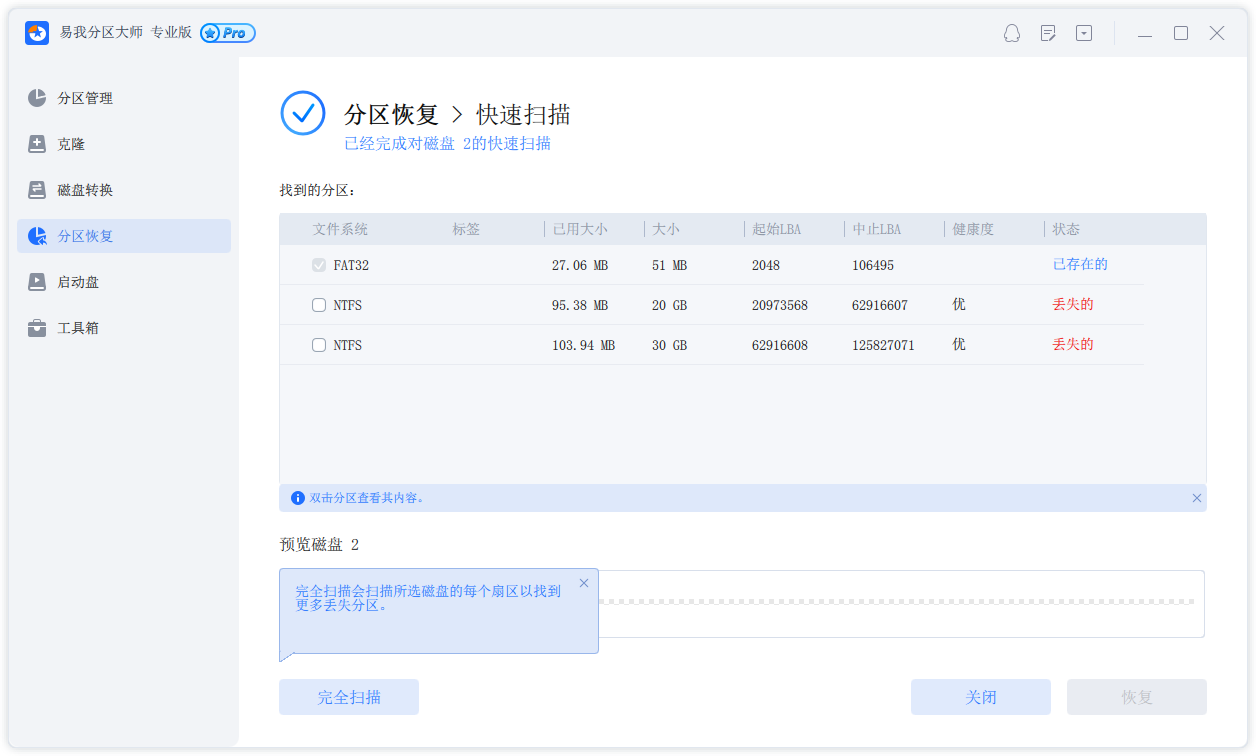Viewport: 1256px width, 756px height.
Task: Open the feedback note icon in title bar
Action: (1048, 33)
